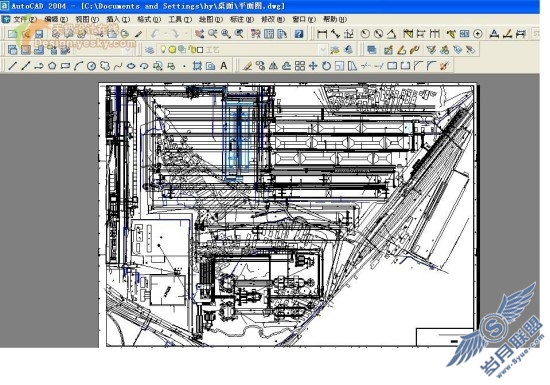Expand the layer list dropdown arrow

(323, 50)
